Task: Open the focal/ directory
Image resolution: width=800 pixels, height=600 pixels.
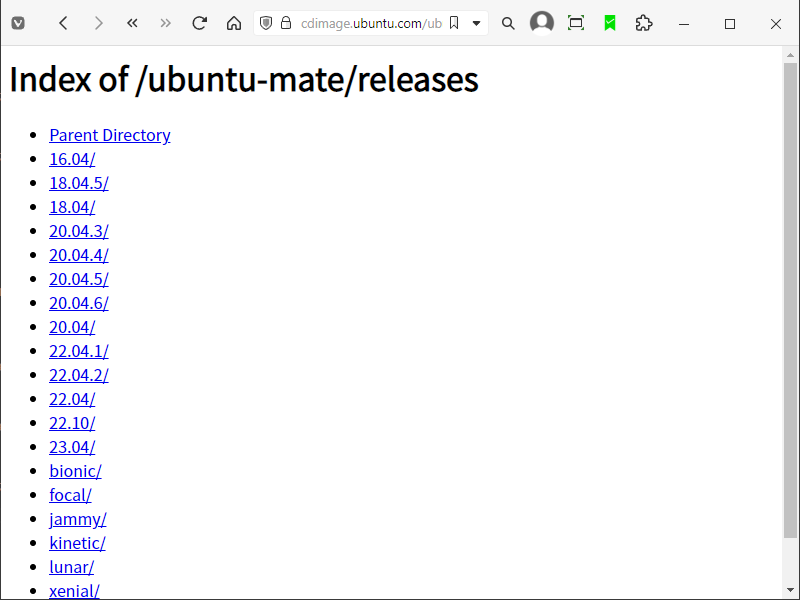Action: pyautogui.click(x=70, y=495)
